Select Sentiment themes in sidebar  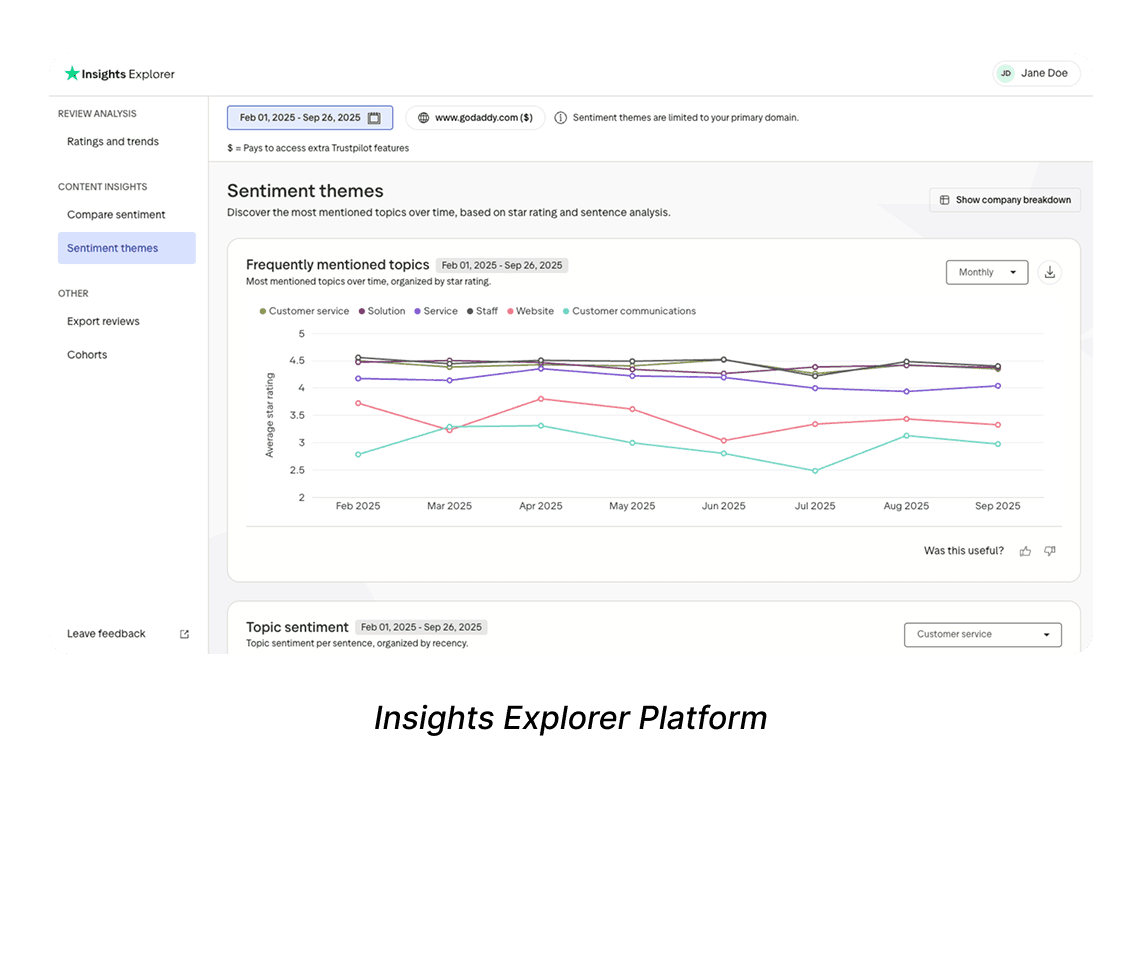tap(127, 248)
